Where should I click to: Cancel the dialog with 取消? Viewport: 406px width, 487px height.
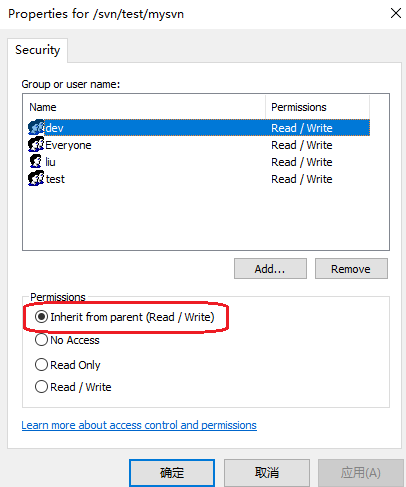pos(267,473)
